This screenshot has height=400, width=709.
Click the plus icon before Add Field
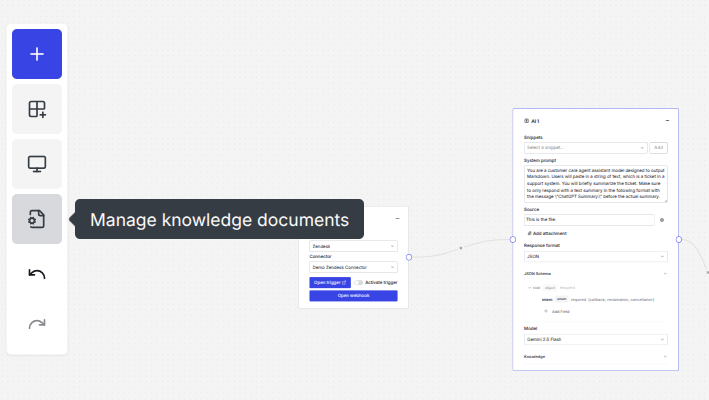tap(546, 311)
